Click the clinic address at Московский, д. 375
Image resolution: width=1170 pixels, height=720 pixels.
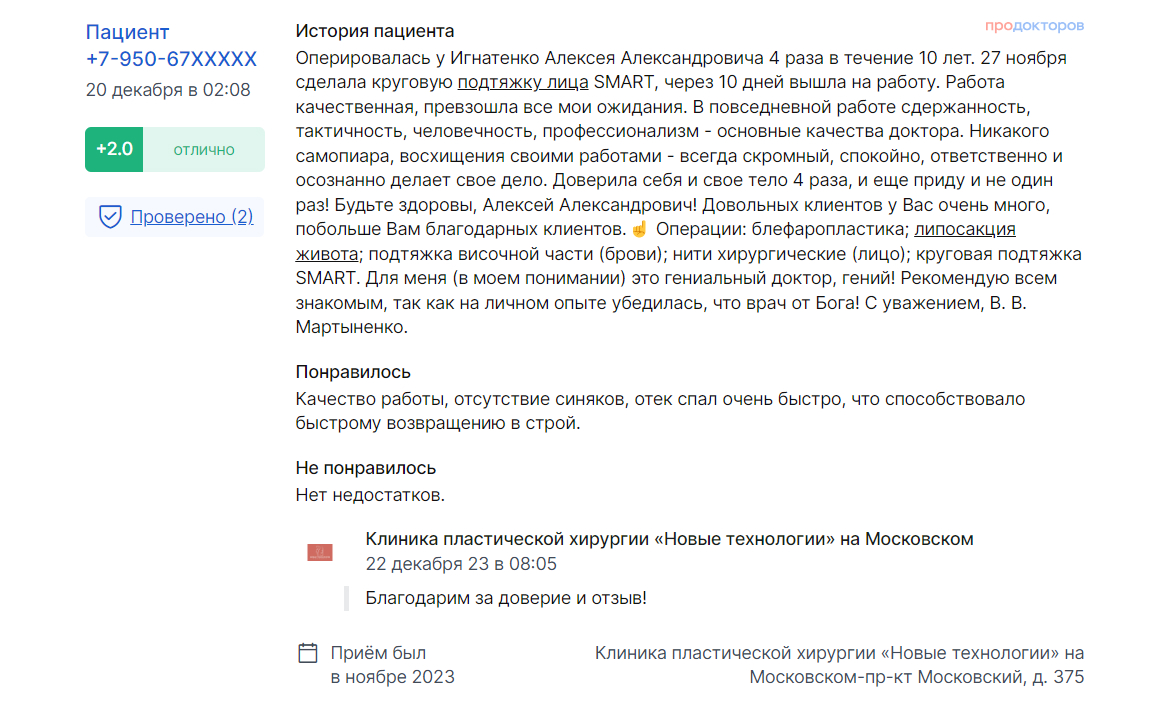point(839,666)
